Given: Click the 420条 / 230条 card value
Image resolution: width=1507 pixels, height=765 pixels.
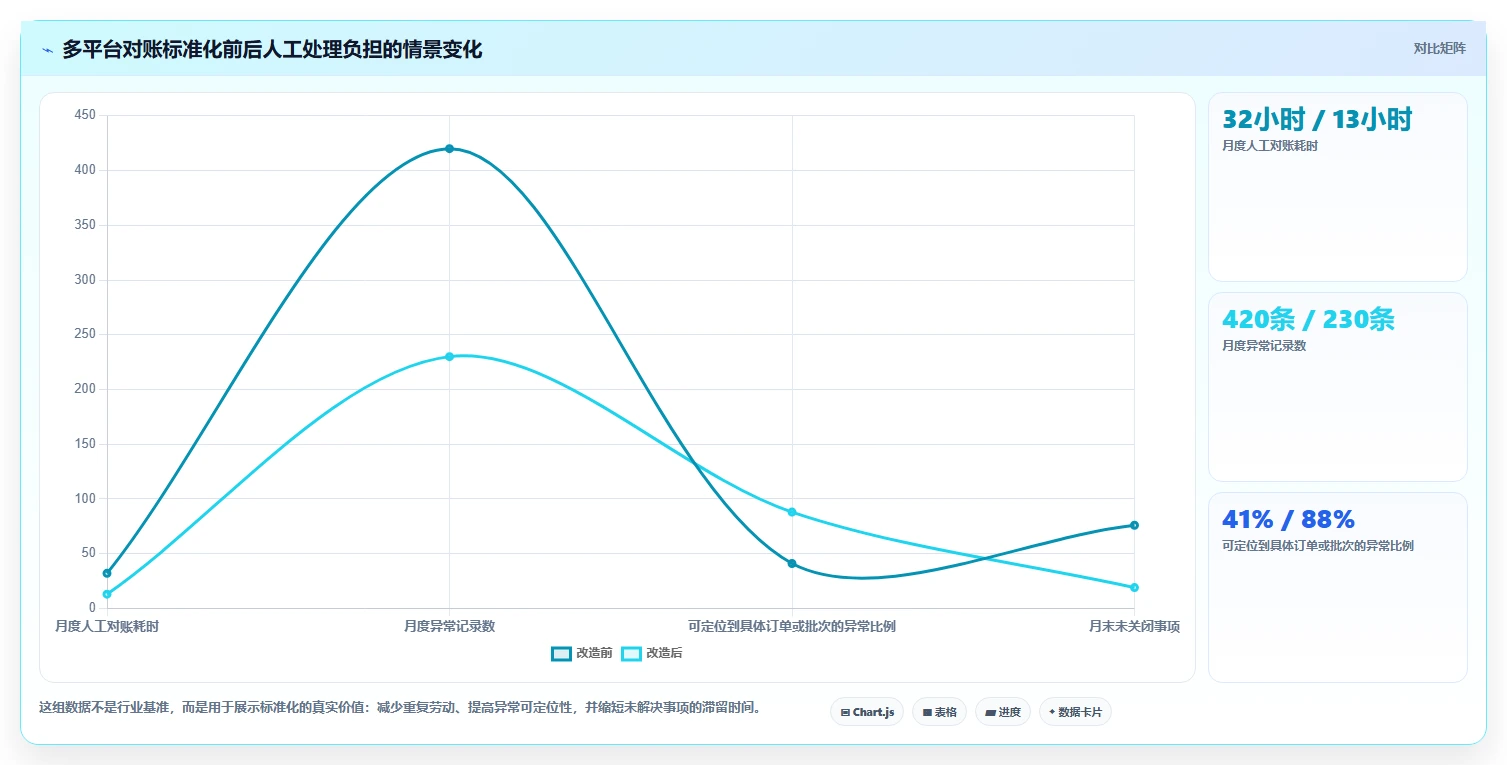Looking at the screenshot, I should [x=1308, y=320].
